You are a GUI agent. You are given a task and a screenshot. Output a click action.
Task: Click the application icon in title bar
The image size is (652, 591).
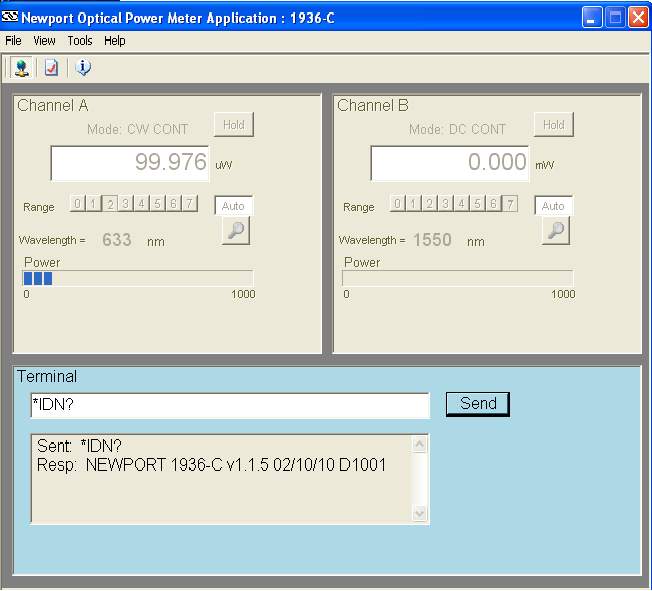point(11,17)
